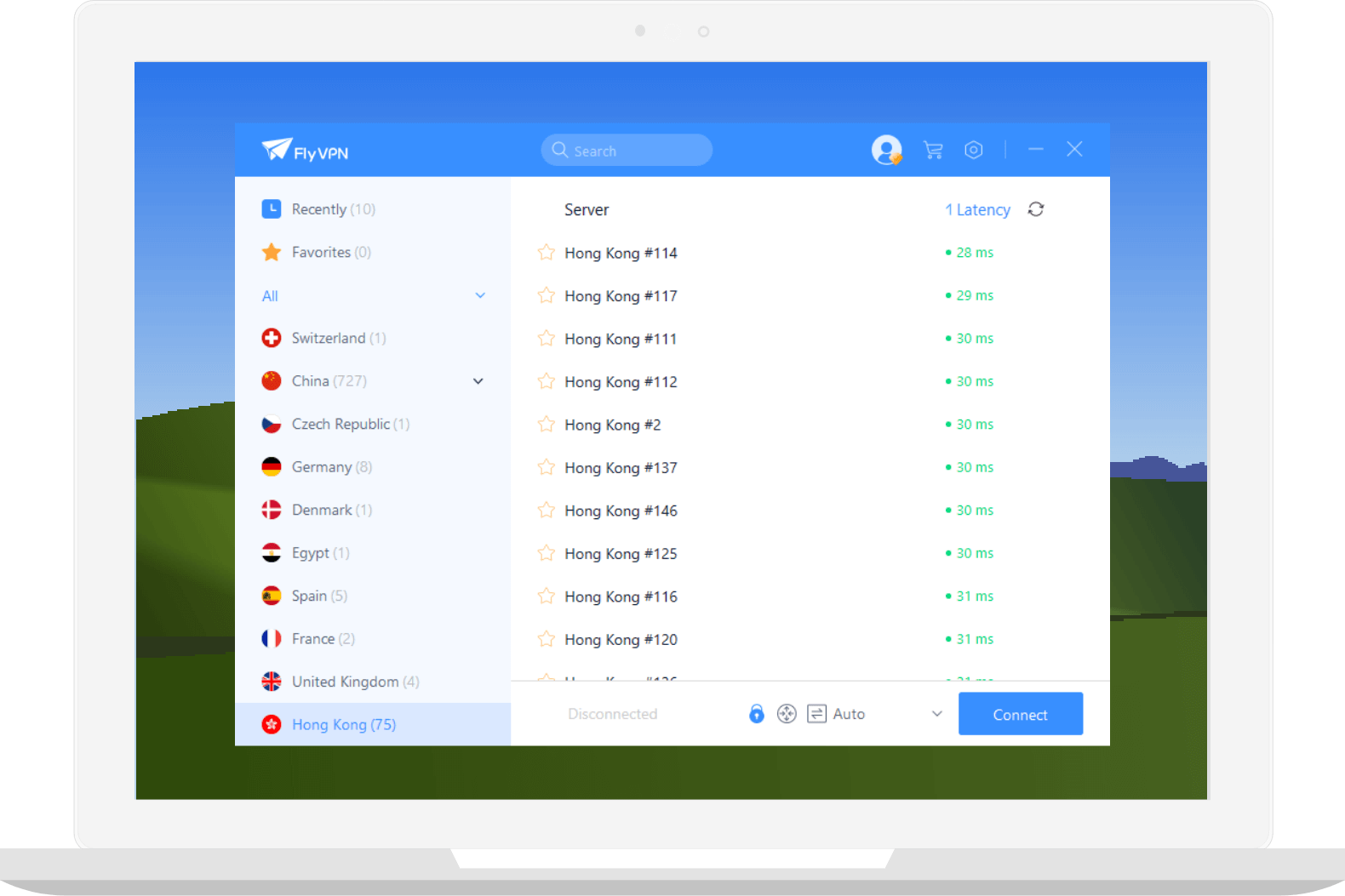Expand the China server group chevron
The height and width of the screenshot is (896, 1345).
478,381
